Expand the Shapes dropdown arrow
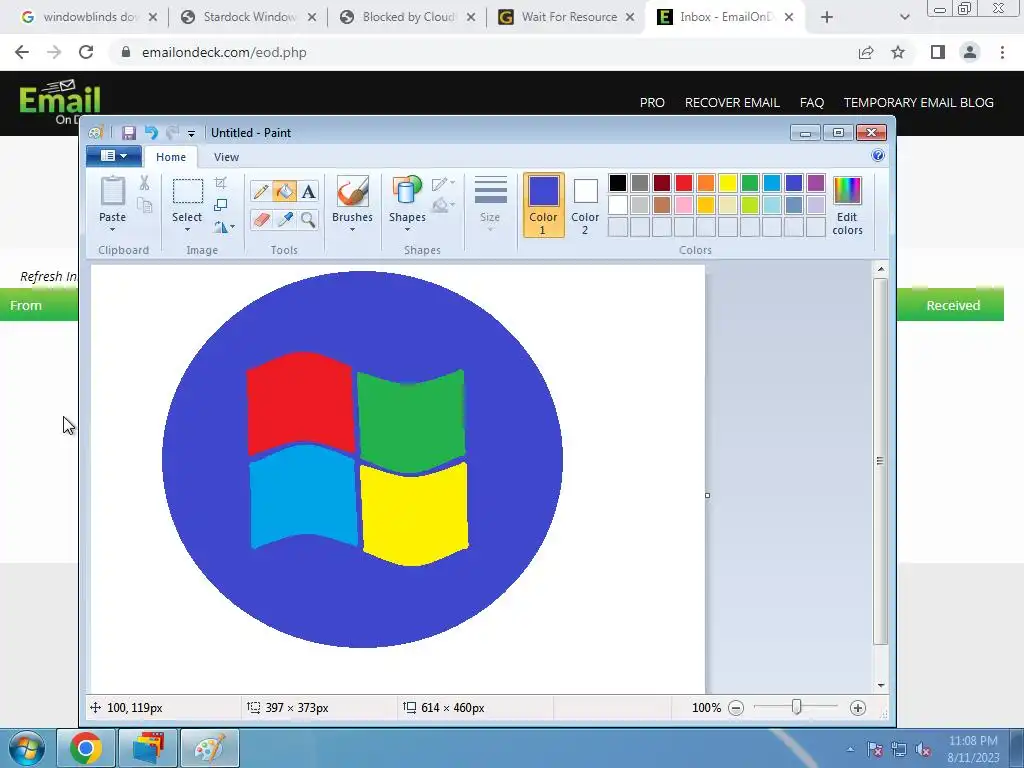Image resolution: width=1024 pixels, height=768 pixels. [x=407, y=229]
